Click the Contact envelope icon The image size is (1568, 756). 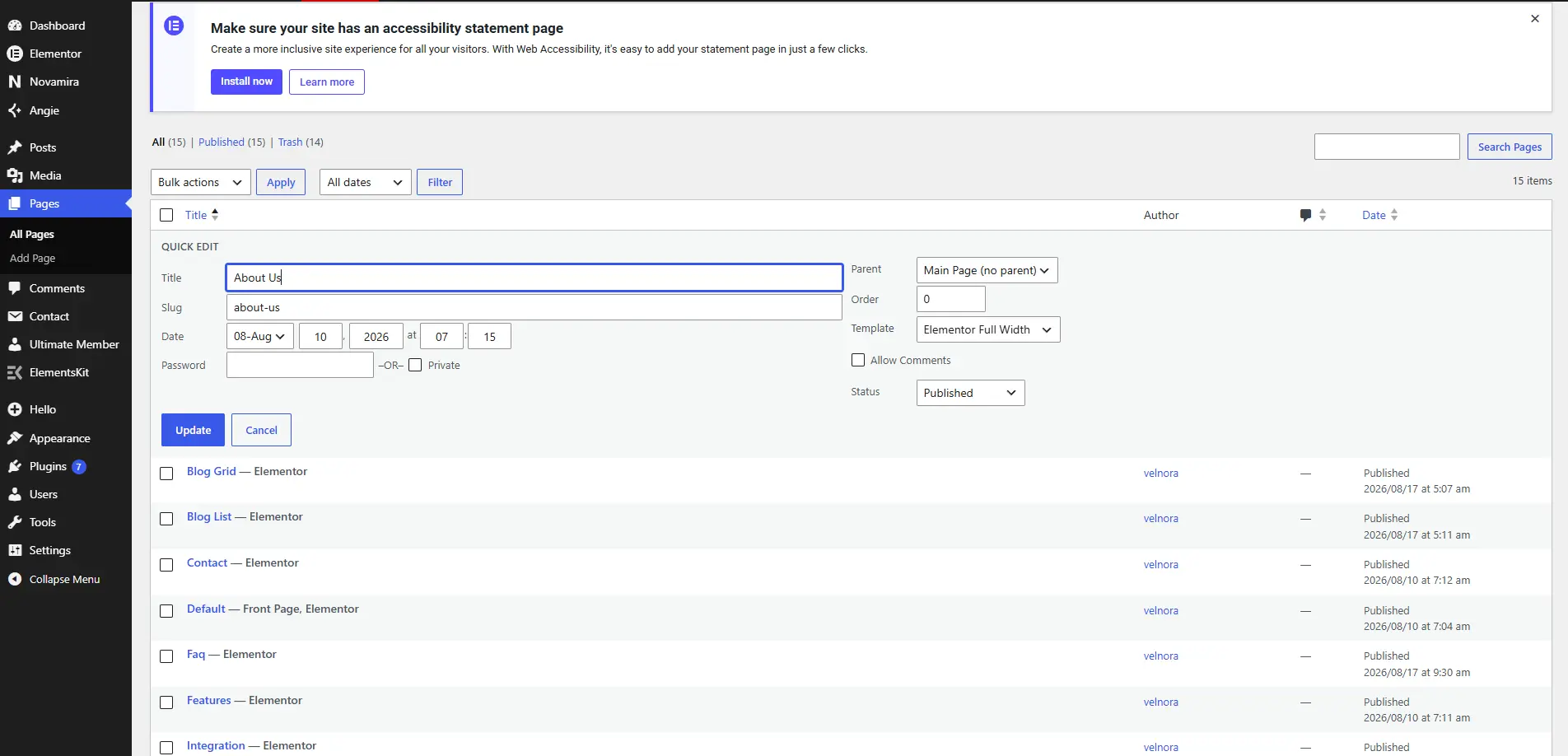click(15, 316)
